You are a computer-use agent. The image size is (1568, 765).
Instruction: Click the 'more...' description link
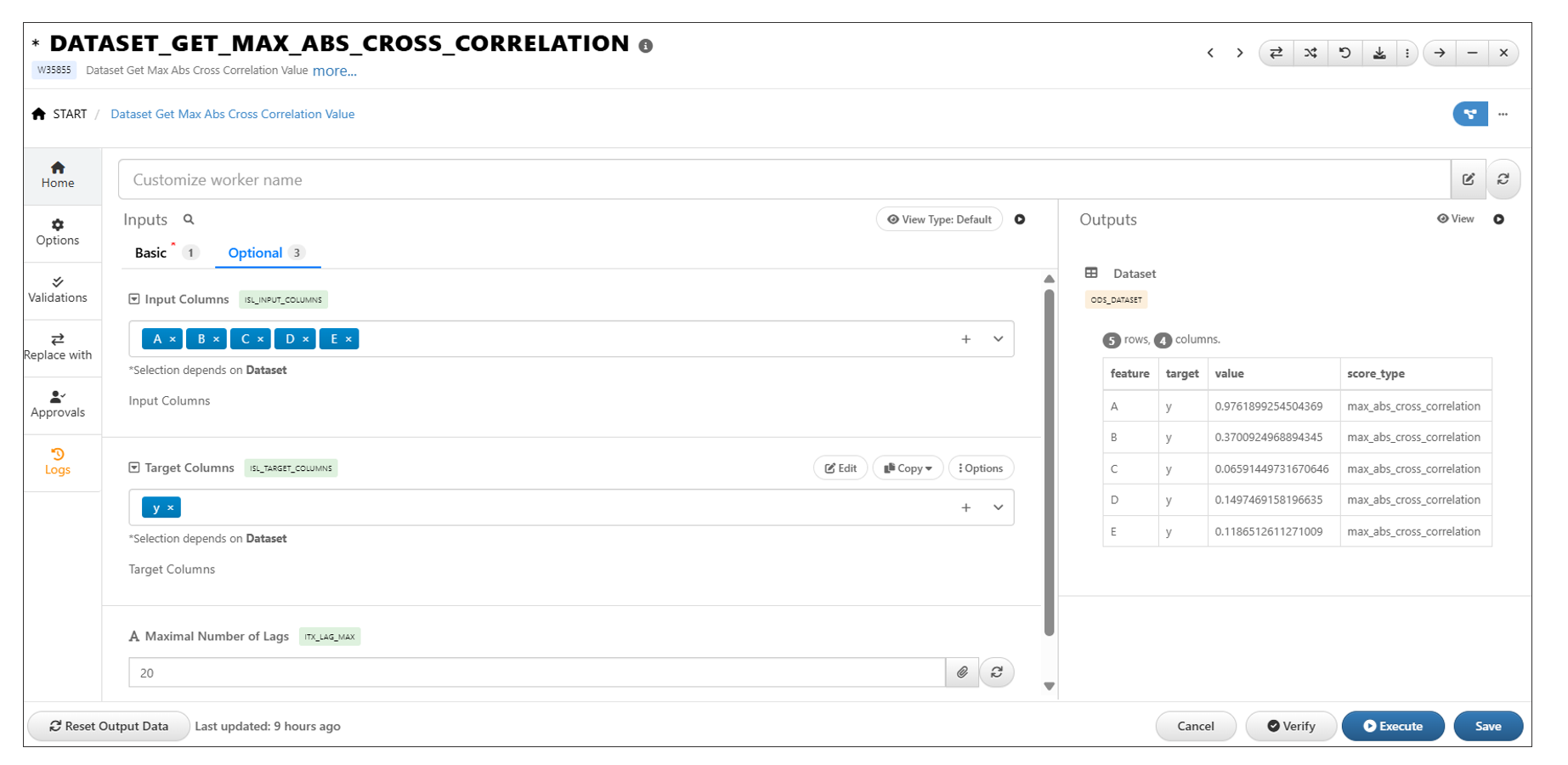[334, 71]
